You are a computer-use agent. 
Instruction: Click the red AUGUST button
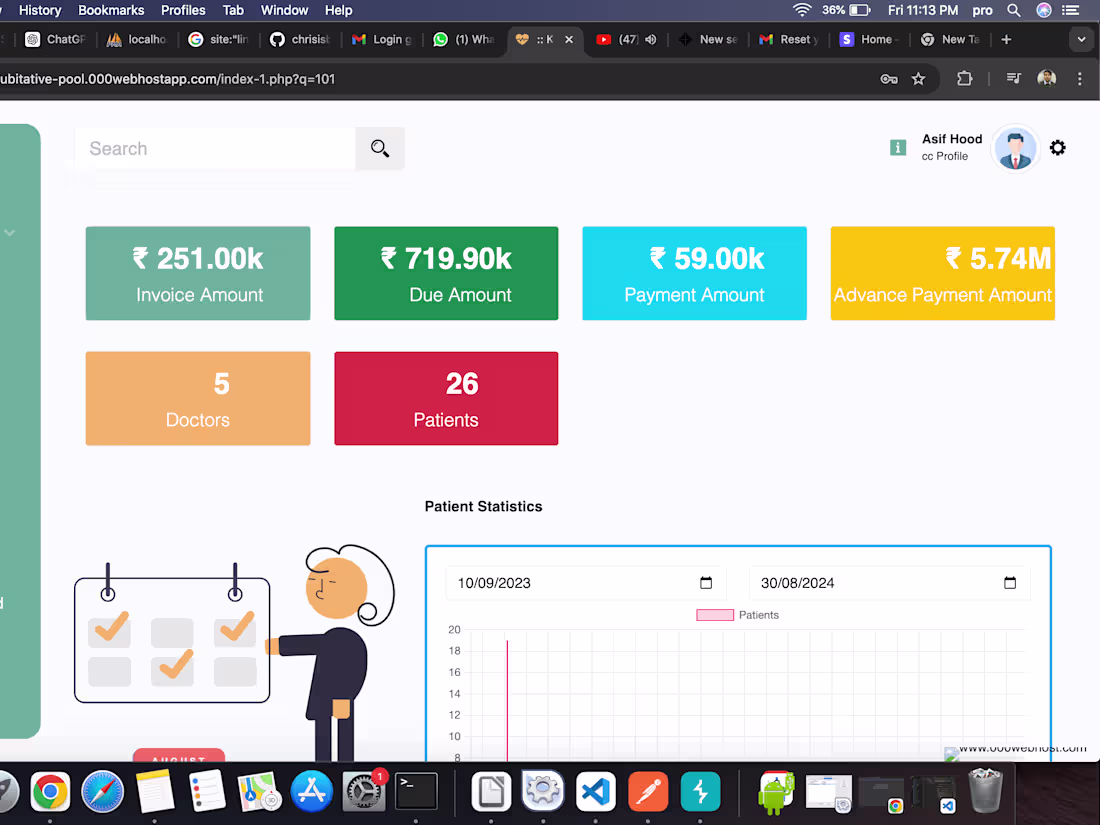pos(179,758)
